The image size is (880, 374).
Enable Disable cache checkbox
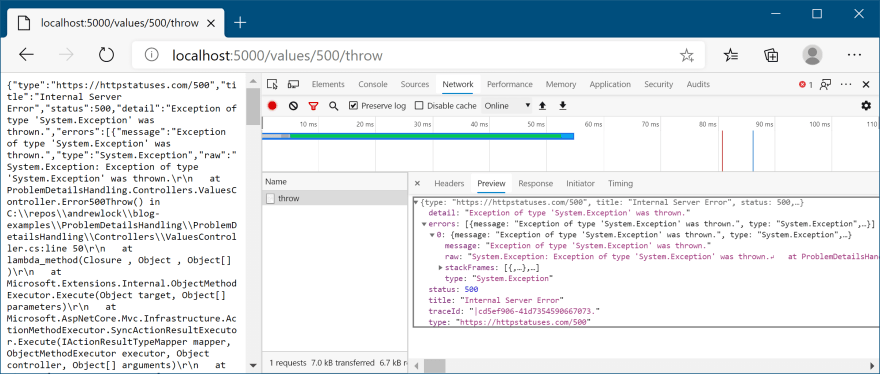(x=419, y=106)
